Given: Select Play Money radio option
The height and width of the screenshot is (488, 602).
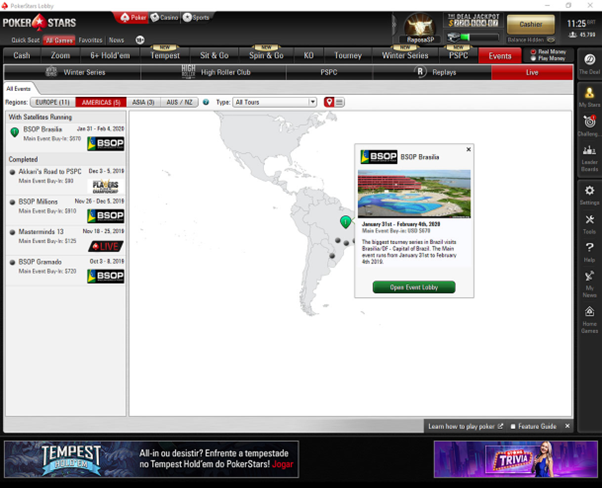Looking at the screenshot, I should click(533, 58).
